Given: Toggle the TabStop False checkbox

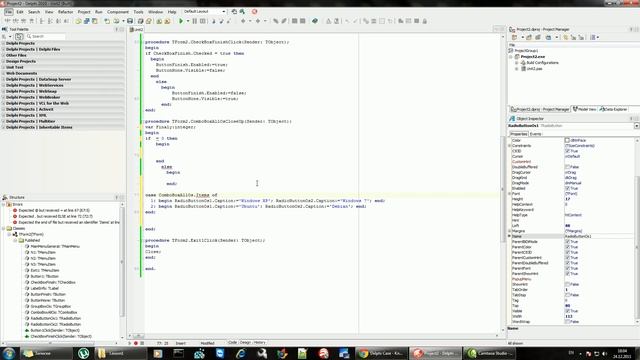Looking at the screenshot, I should point(567,295).
